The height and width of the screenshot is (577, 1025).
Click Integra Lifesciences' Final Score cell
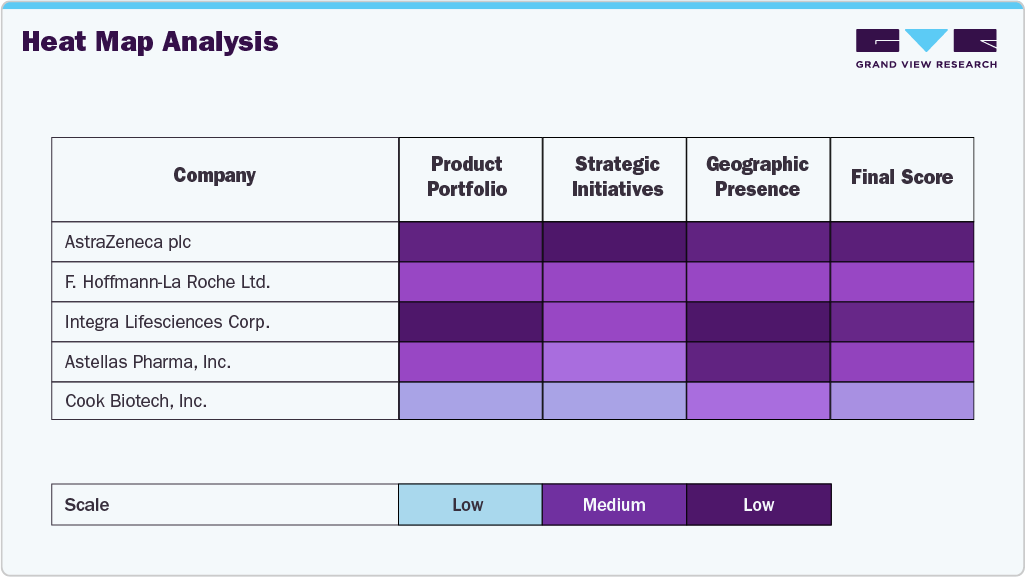902,322
